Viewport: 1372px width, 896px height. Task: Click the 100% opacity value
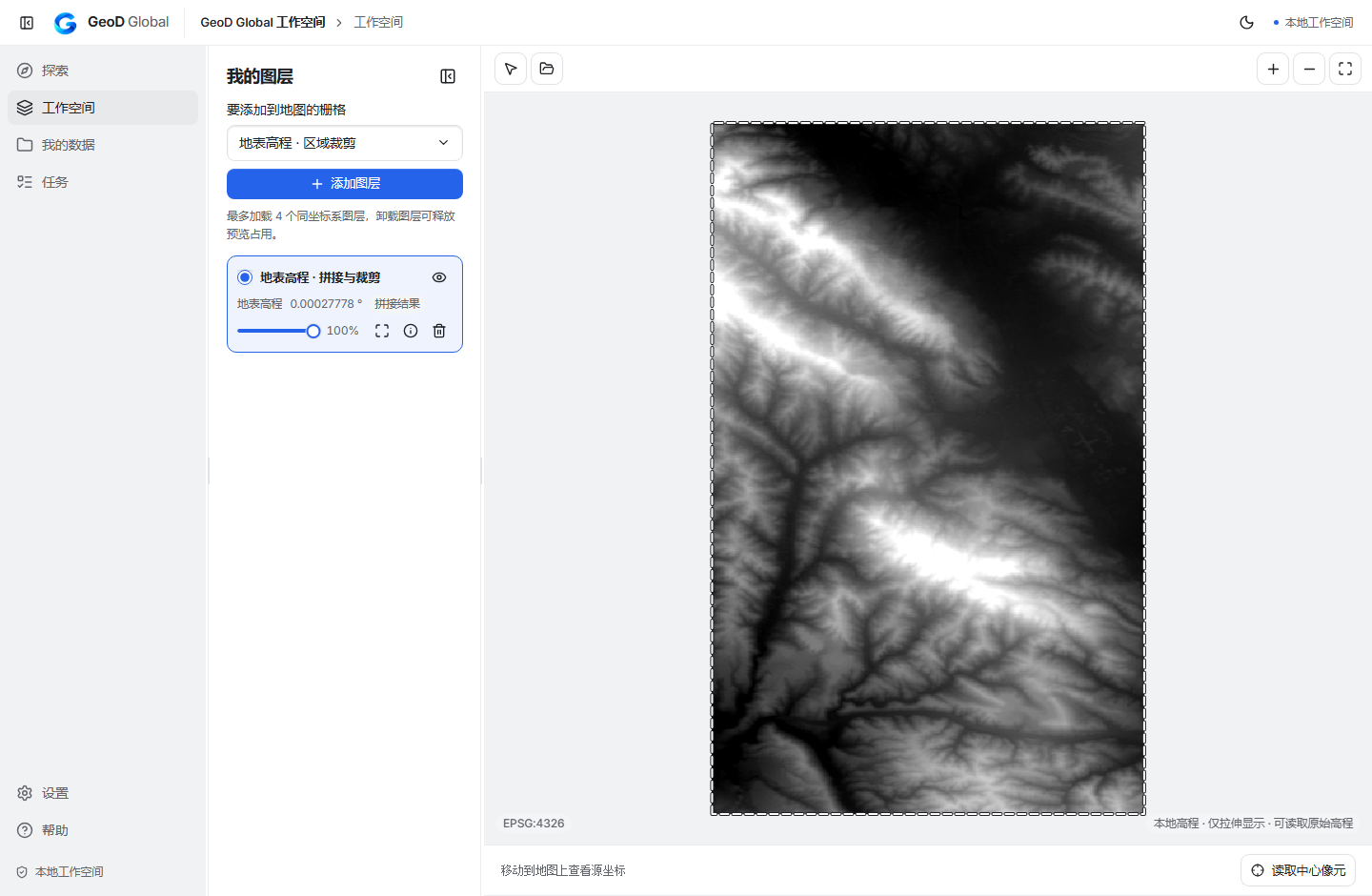coord(343,331)
